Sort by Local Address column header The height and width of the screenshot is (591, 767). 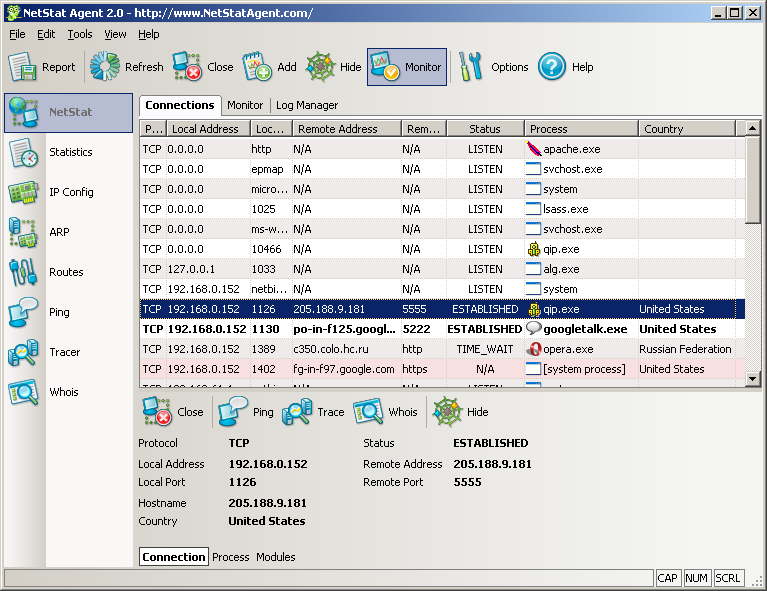pos(209,129)
